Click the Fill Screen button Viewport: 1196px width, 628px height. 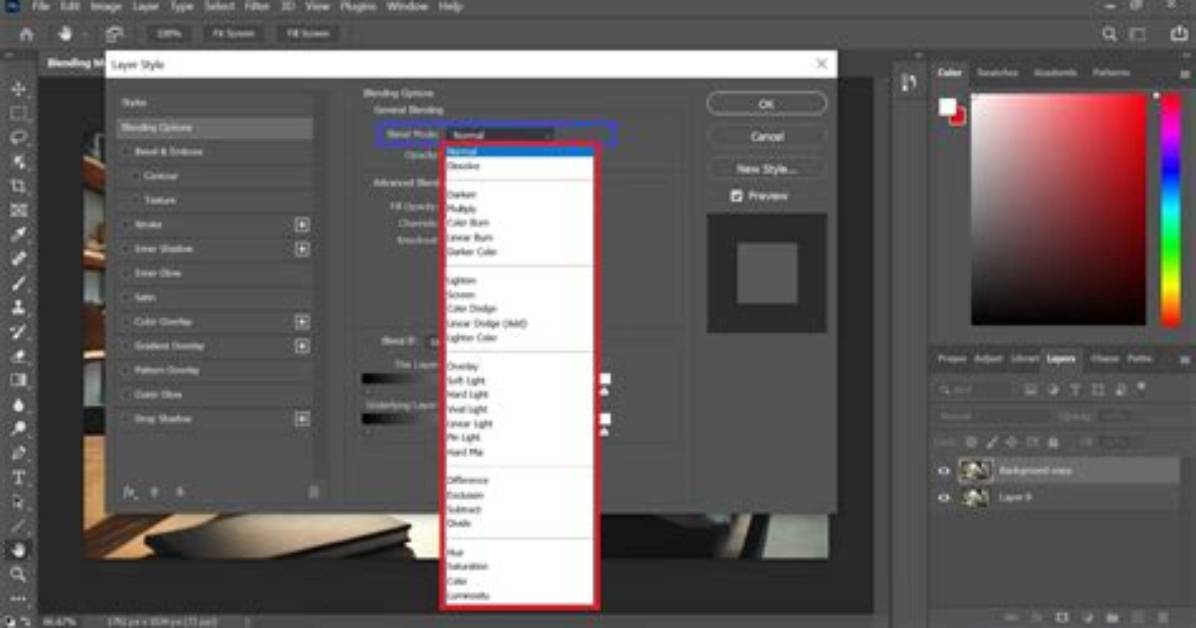pos(307,34)
